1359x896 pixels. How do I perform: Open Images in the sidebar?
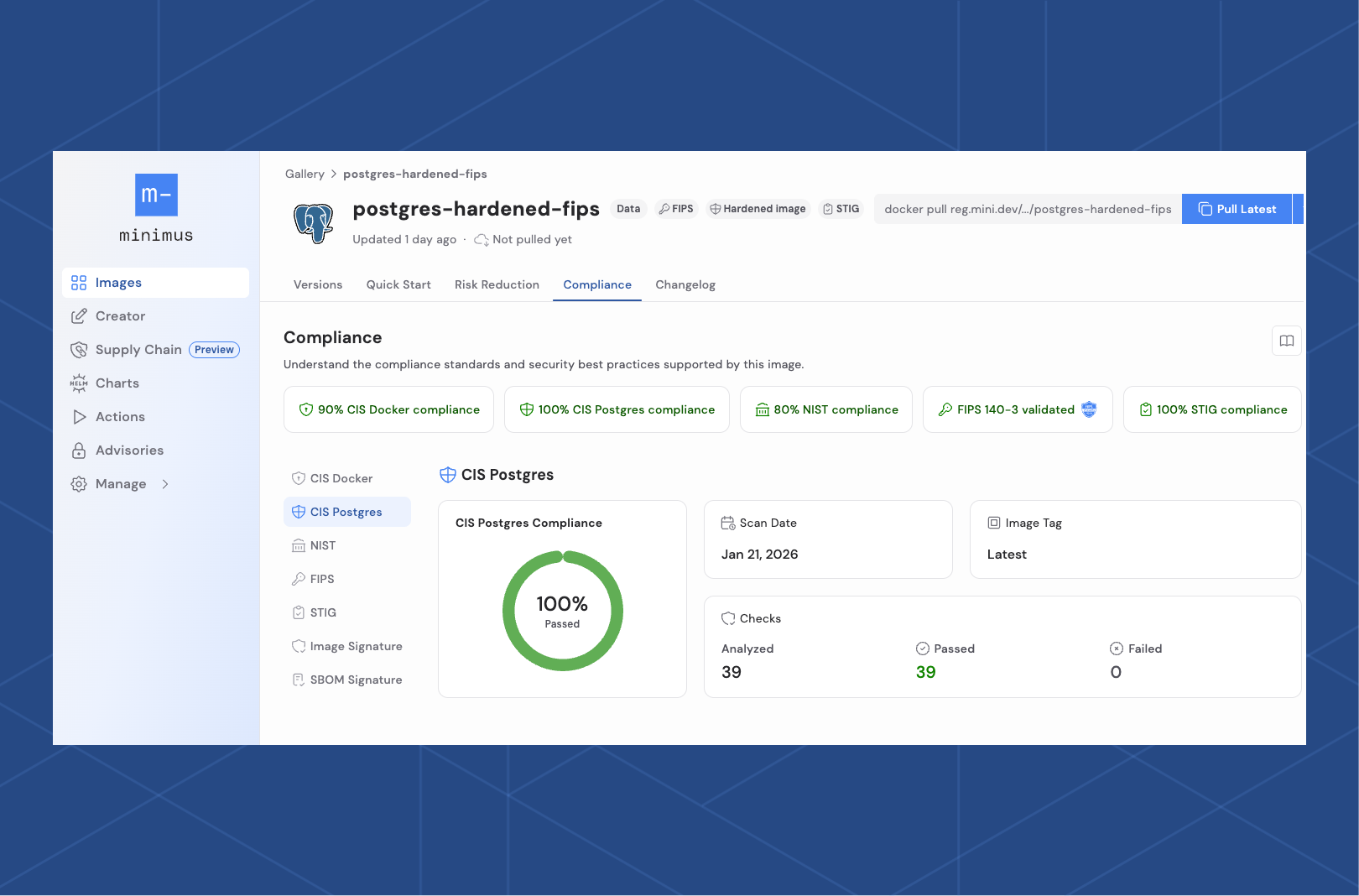click(x=156, y=283)
